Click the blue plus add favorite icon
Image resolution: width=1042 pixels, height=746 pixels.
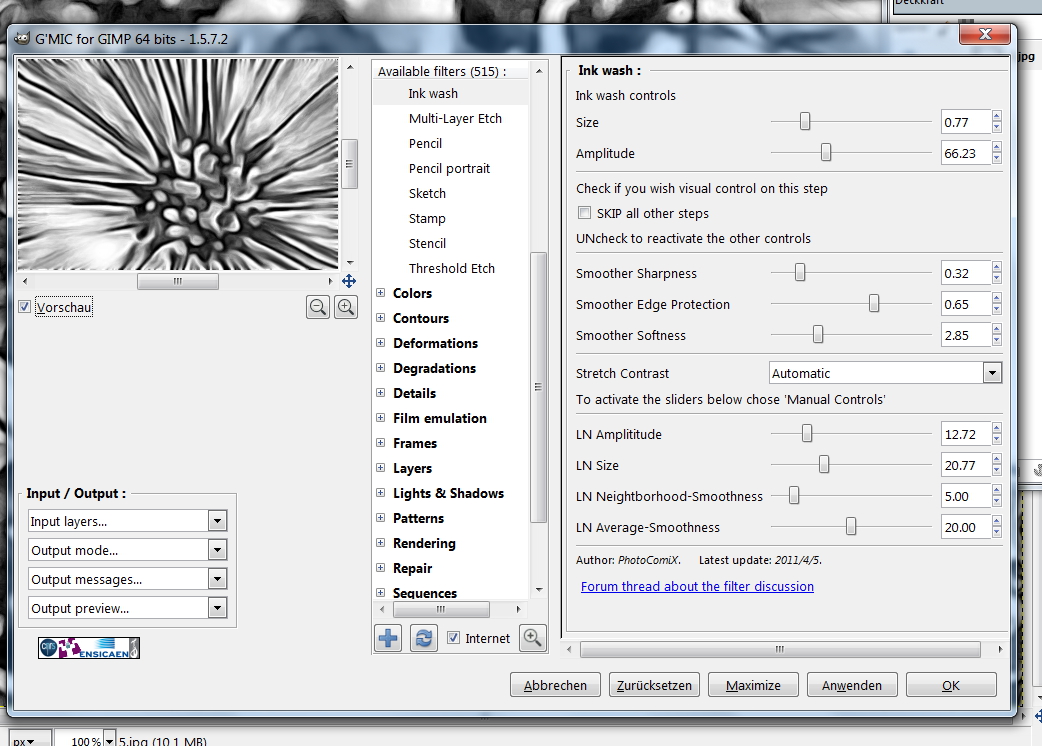point(388,638)
